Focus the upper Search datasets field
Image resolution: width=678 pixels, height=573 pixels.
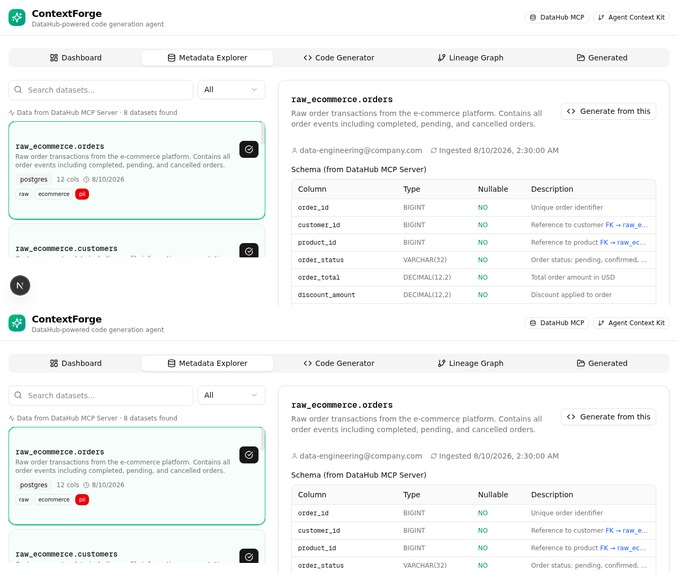tap(101, 90)
